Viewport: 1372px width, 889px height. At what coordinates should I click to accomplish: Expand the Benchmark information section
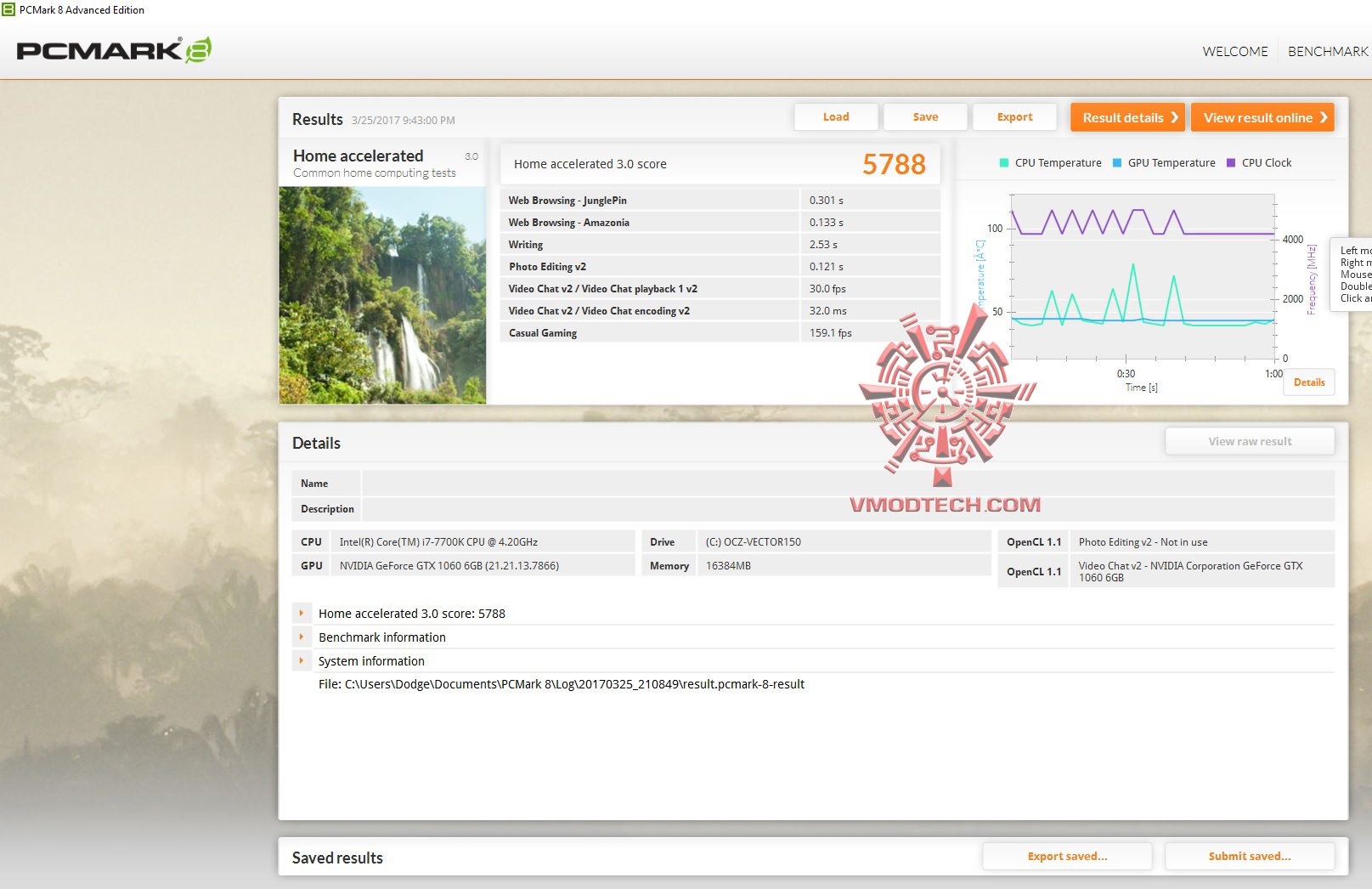[x=301, y=637]
